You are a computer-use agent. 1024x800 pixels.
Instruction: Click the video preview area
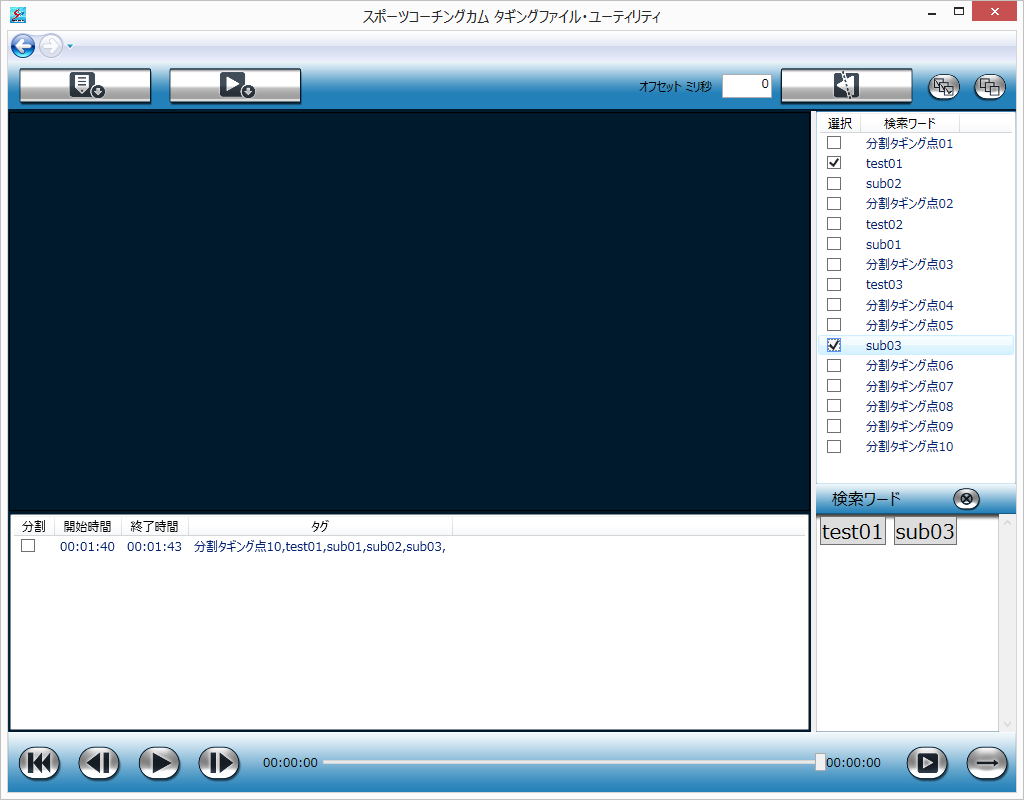tap(409, 312)
